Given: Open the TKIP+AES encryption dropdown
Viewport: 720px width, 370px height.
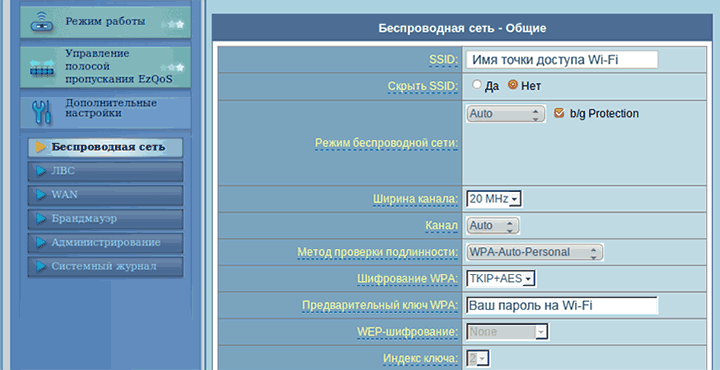Looking at the screenshot, I should pos(501,278).
